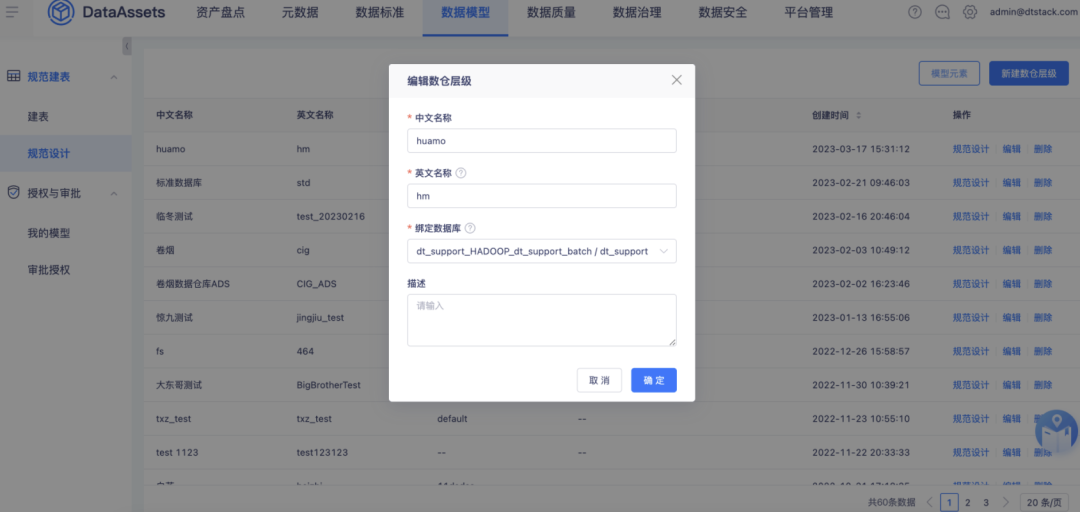Viewport: 1080px width, 512px height.
Task: Open the 绑定数据库 dropdown
Action: pos(541,252)
